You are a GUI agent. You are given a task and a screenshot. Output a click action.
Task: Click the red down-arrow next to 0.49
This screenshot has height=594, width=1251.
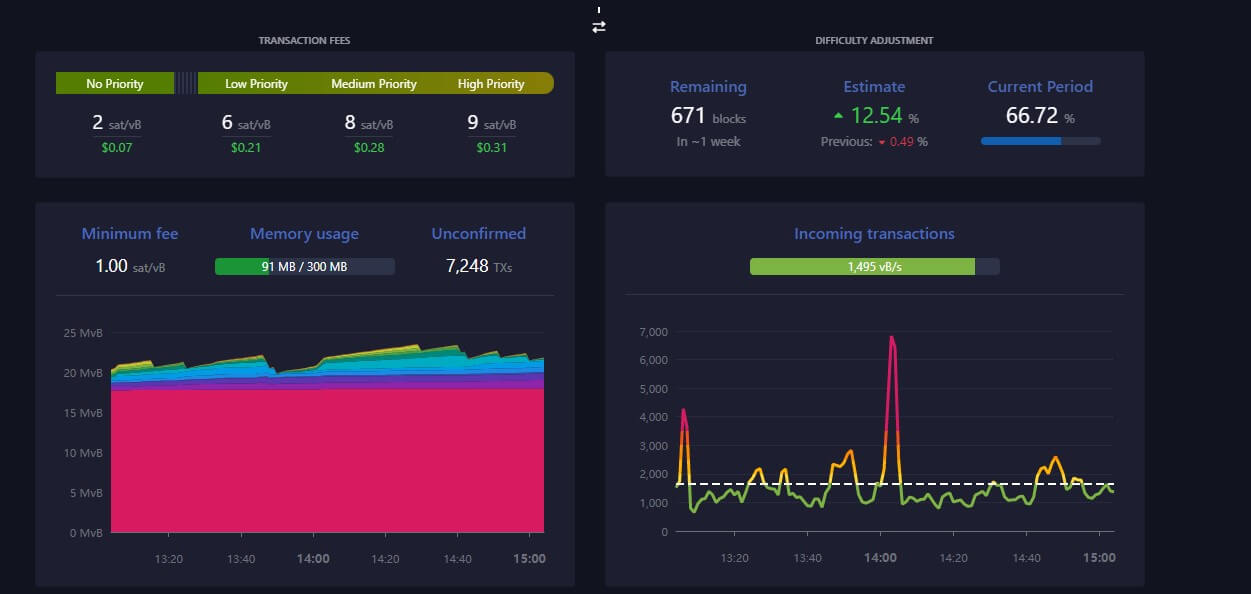pos(881,142)
